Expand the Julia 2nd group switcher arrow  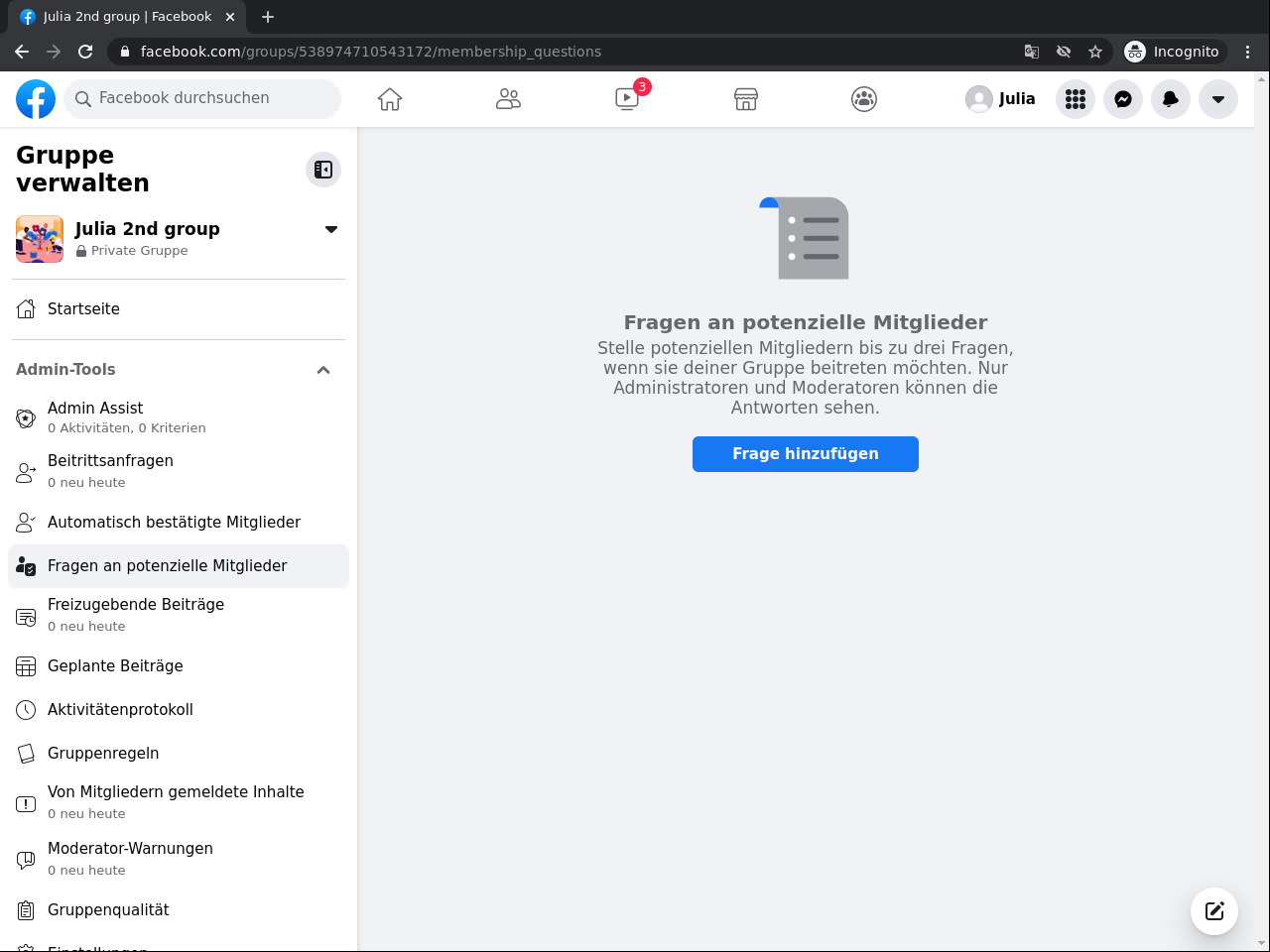pos(331,229)
